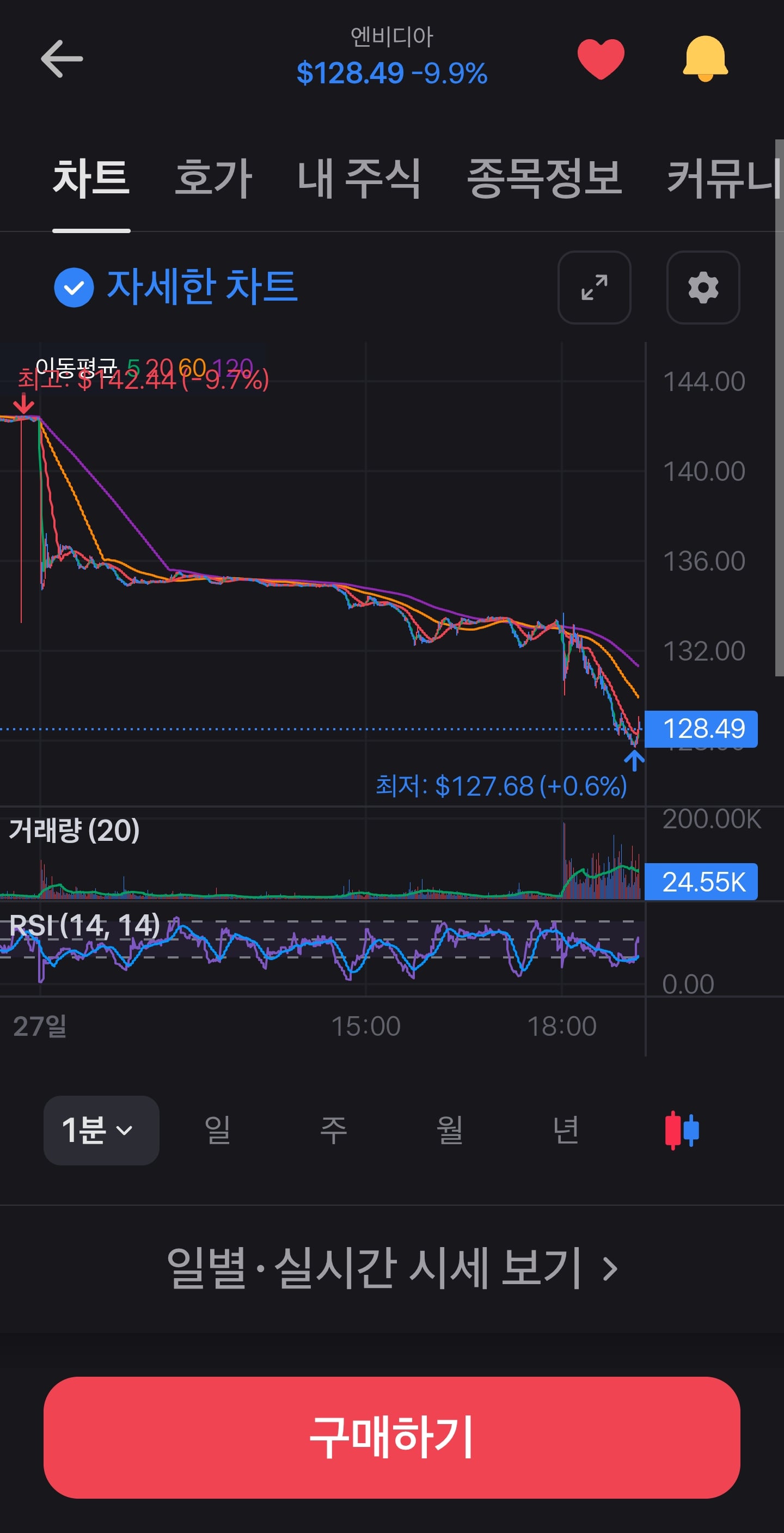This screenshot has width=784, height=1533.
Task: Click the 18:00 time axis marker
Action: tap(561, 1026)
